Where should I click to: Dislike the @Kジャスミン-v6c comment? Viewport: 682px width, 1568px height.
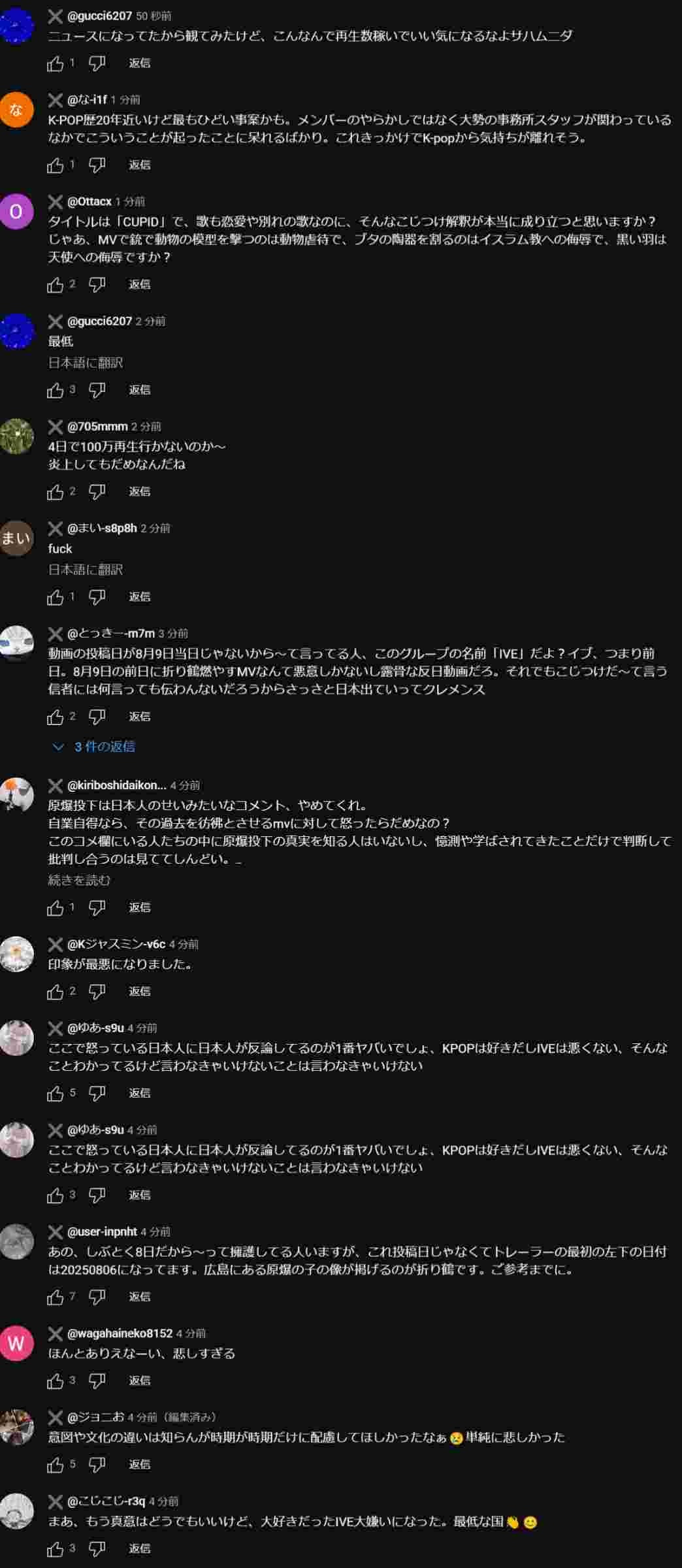coord(97,991)
